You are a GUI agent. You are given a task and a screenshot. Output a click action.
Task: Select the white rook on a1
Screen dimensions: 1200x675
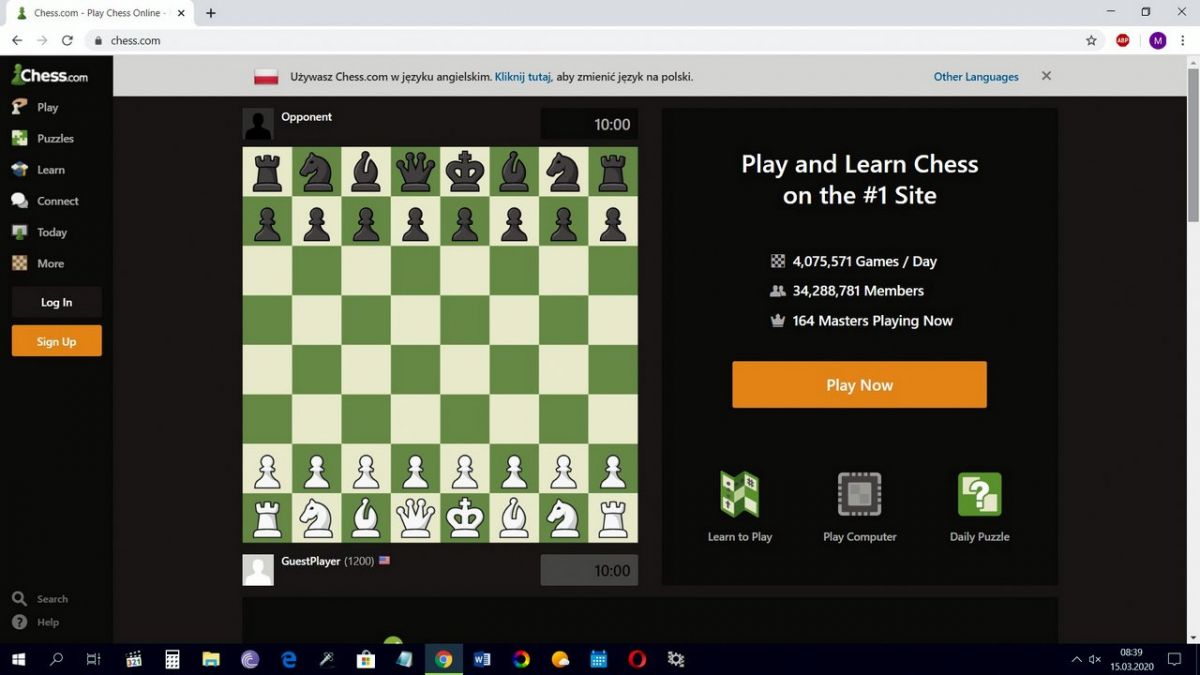click(x=267, y=518)
